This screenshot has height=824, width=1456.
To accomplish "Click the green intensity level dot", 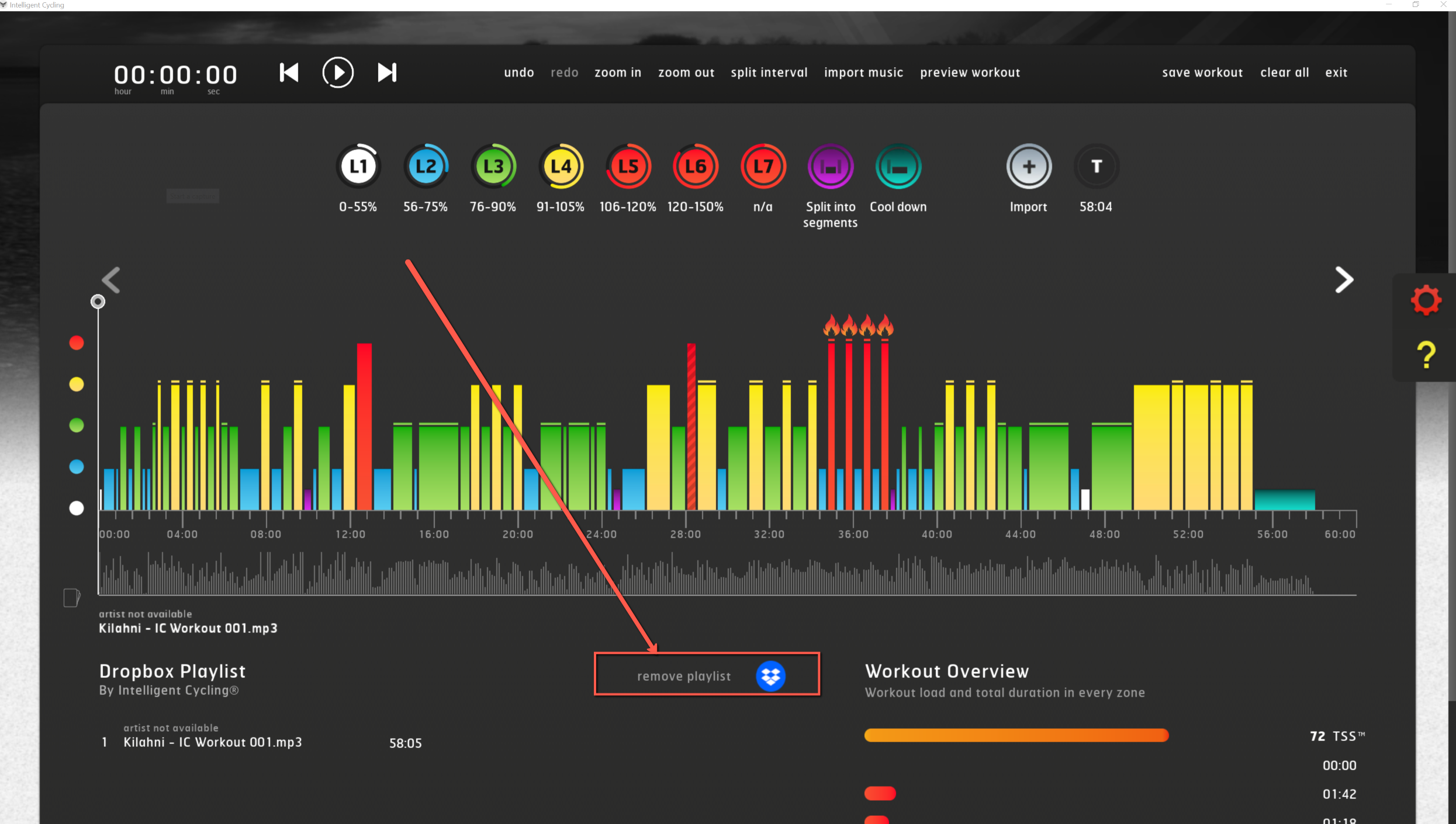I will 77,425.
